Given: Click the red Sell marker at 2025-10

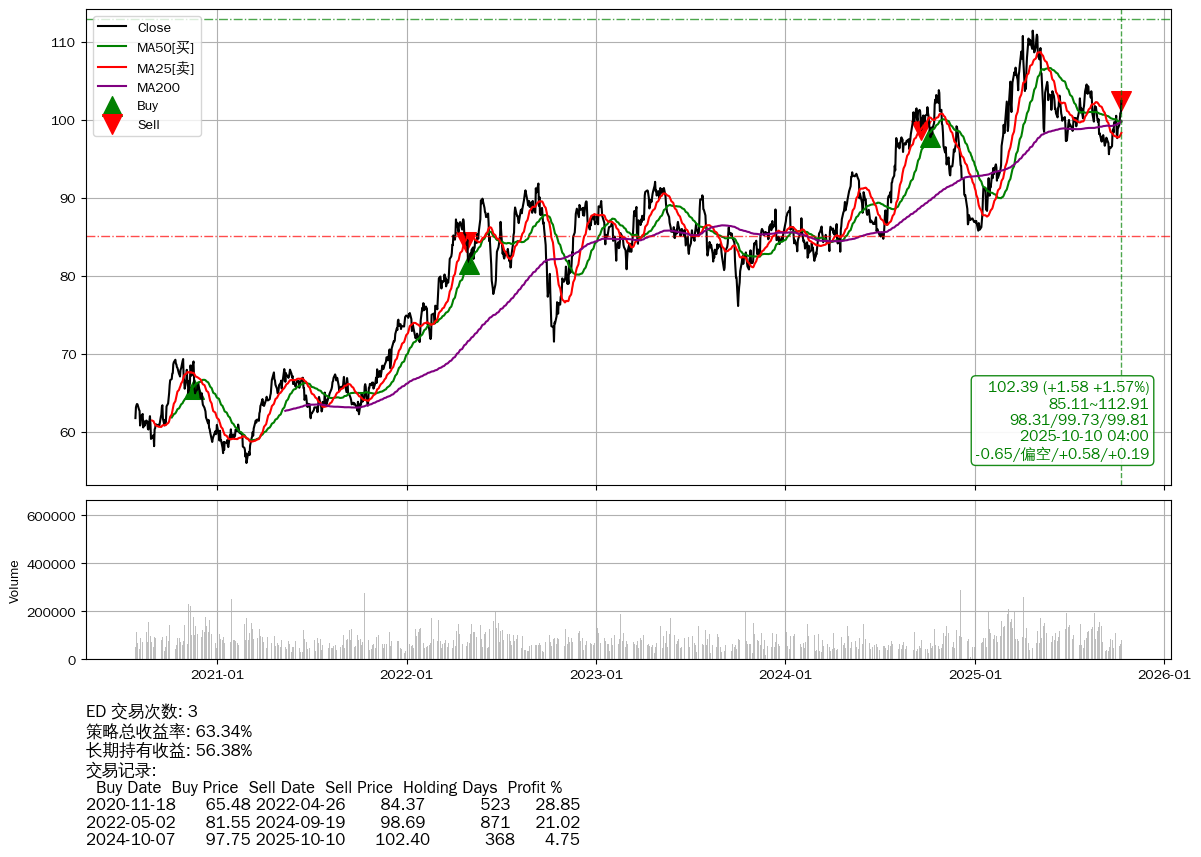Looking at the screenshot, I should point(1121,101).
